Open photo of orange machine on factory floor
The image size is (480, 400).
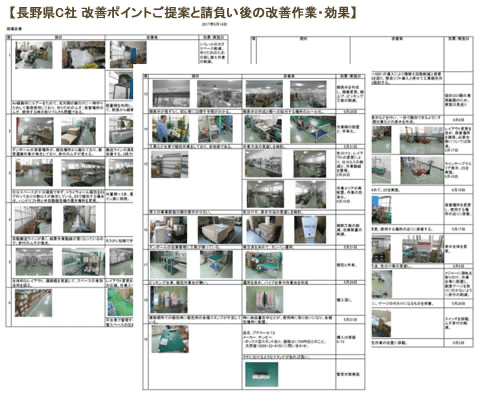422,140
